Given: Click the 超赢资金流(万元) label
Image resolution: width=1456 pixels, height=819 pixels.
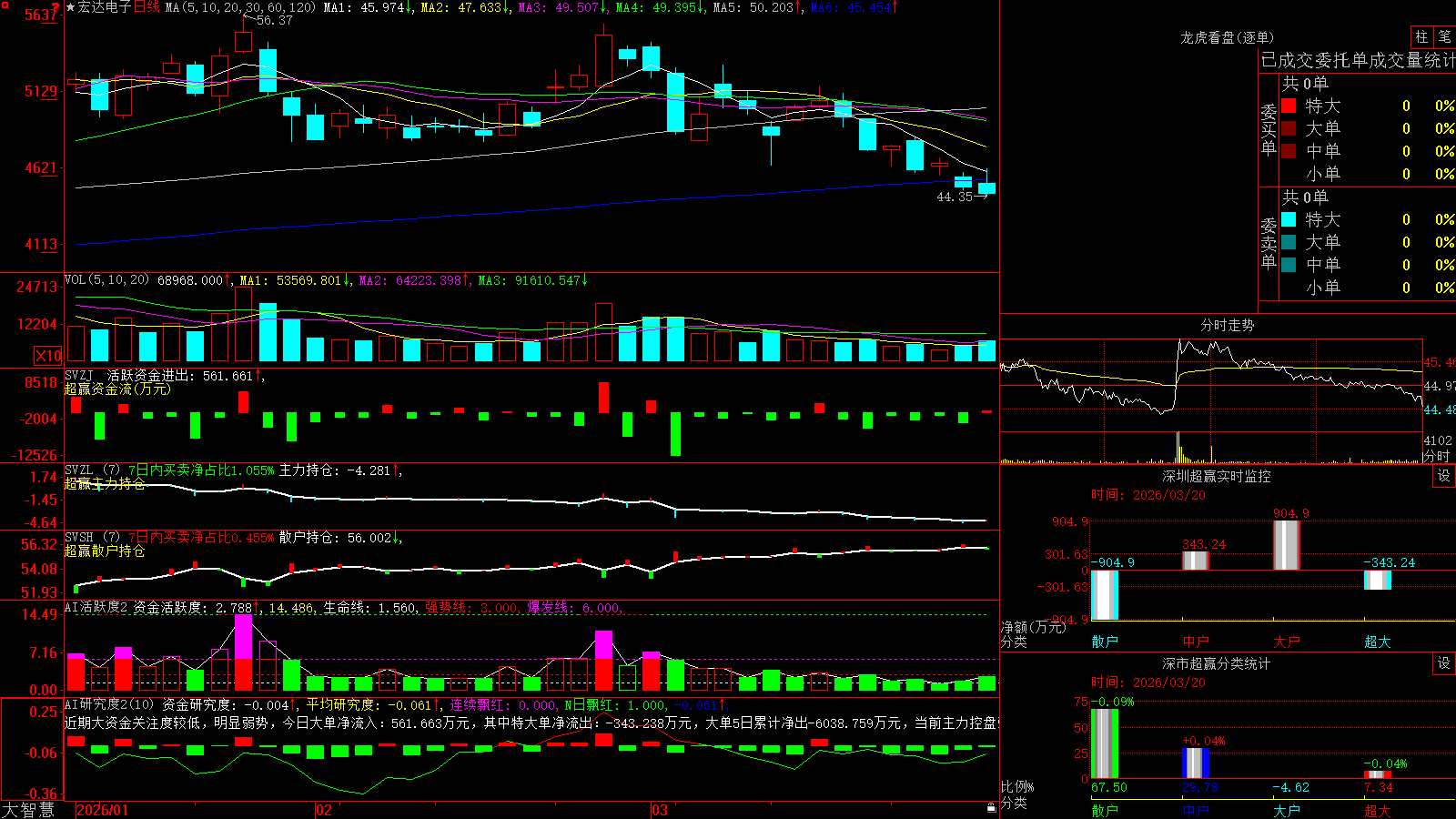Looking at the screenshot, I should click(117, 389).
